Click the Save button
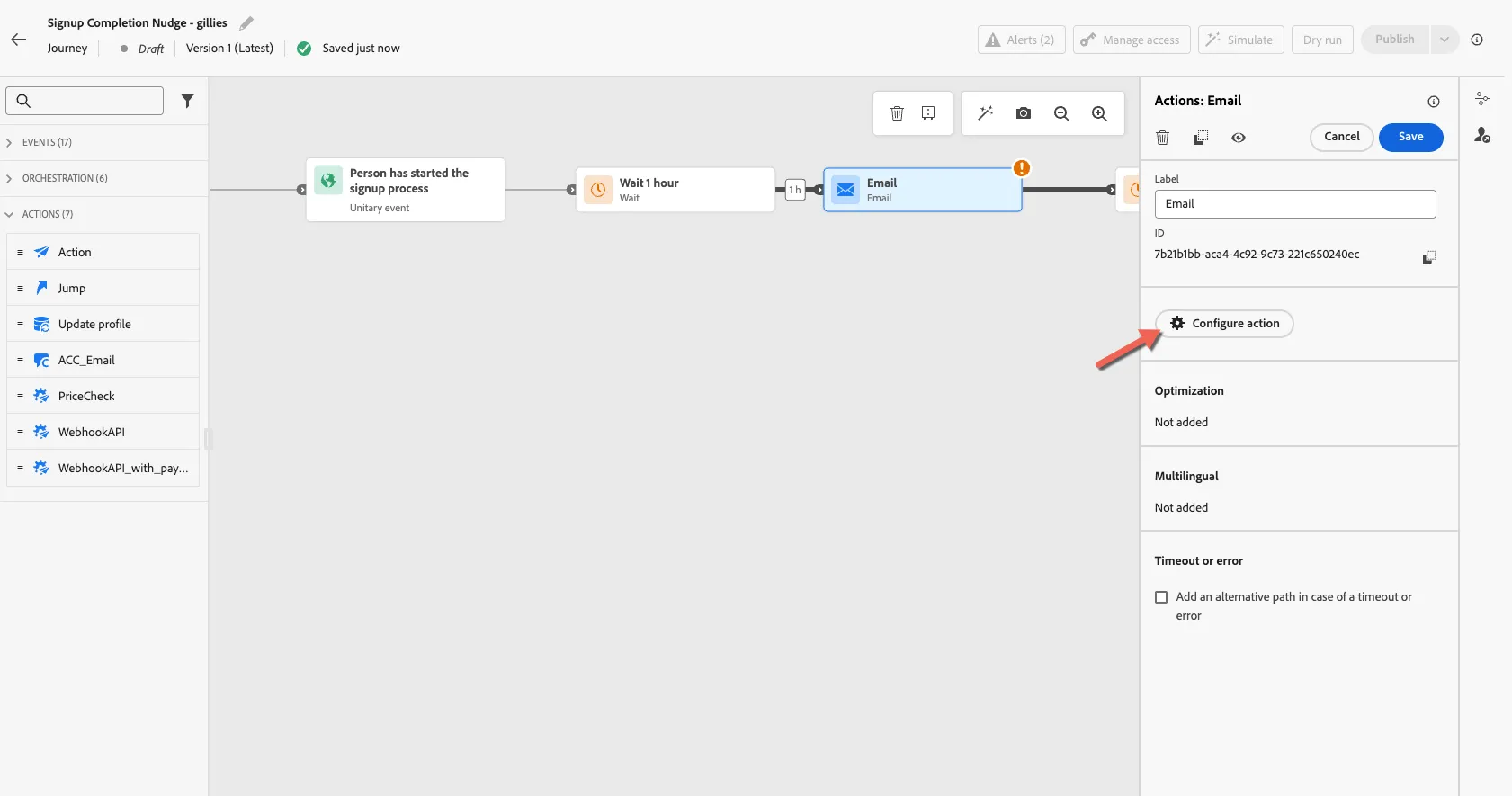Screen dimensions: 1512x796 (1410, 137)
